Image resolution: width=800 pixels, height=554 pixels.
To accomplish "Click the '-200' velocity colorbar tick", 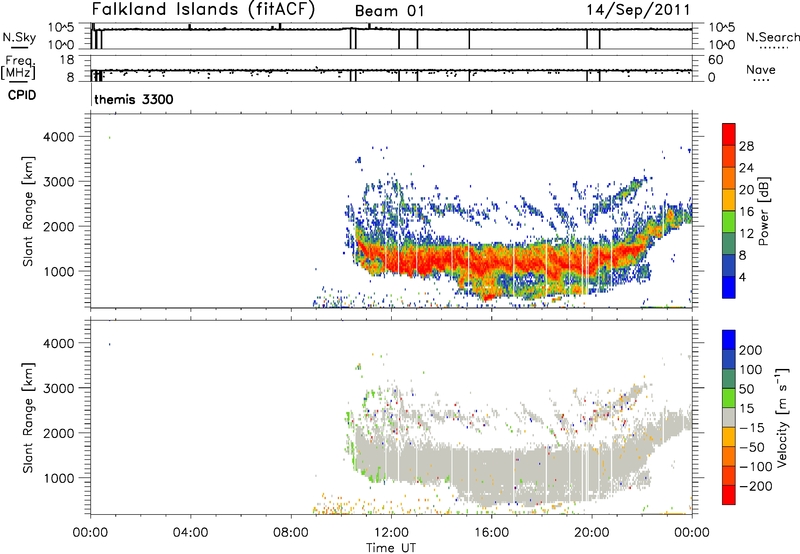I will tap(755, 486).
